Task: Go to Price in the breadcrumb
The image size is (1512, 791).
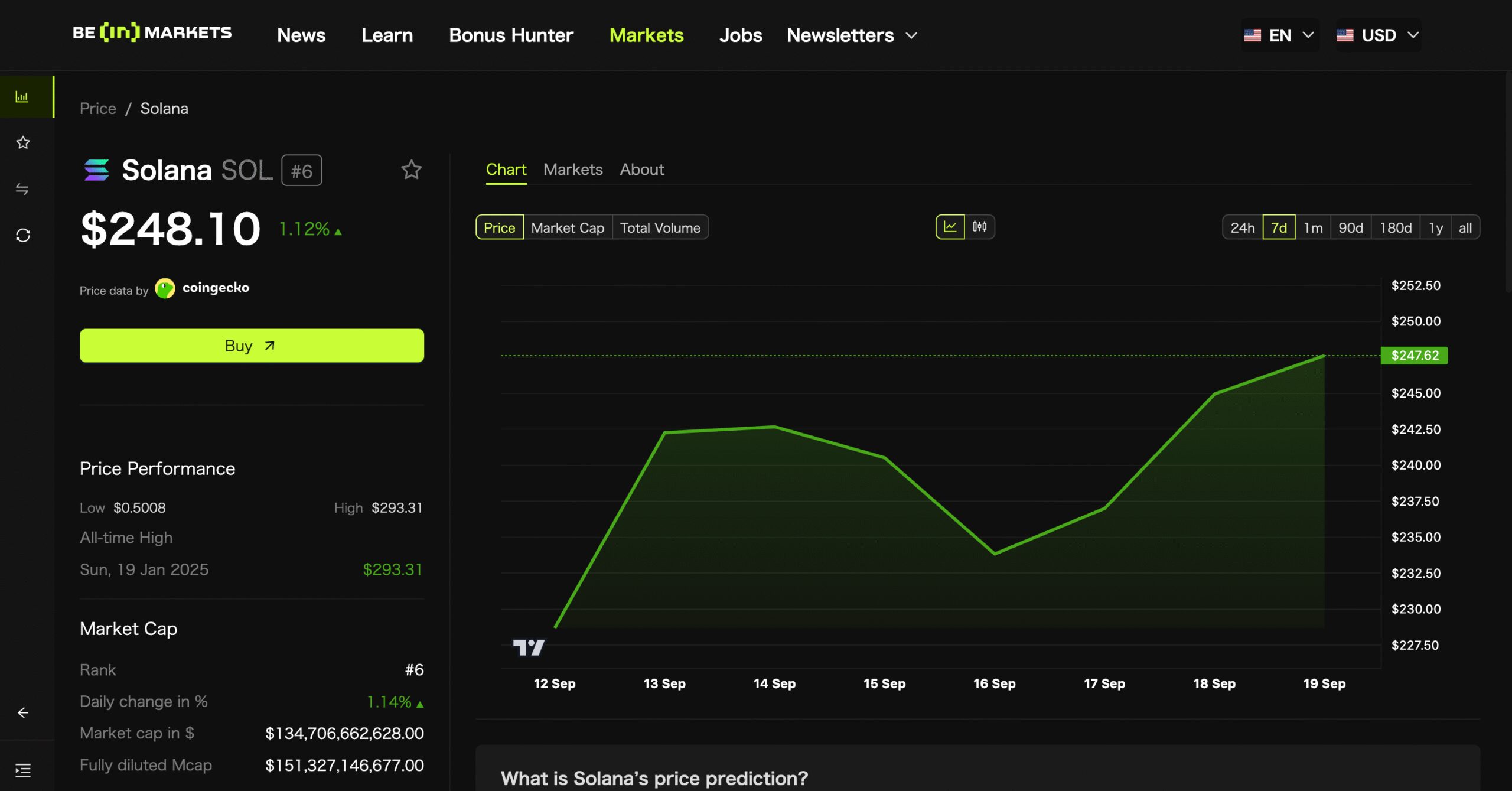Action: [x=98, y=109]
